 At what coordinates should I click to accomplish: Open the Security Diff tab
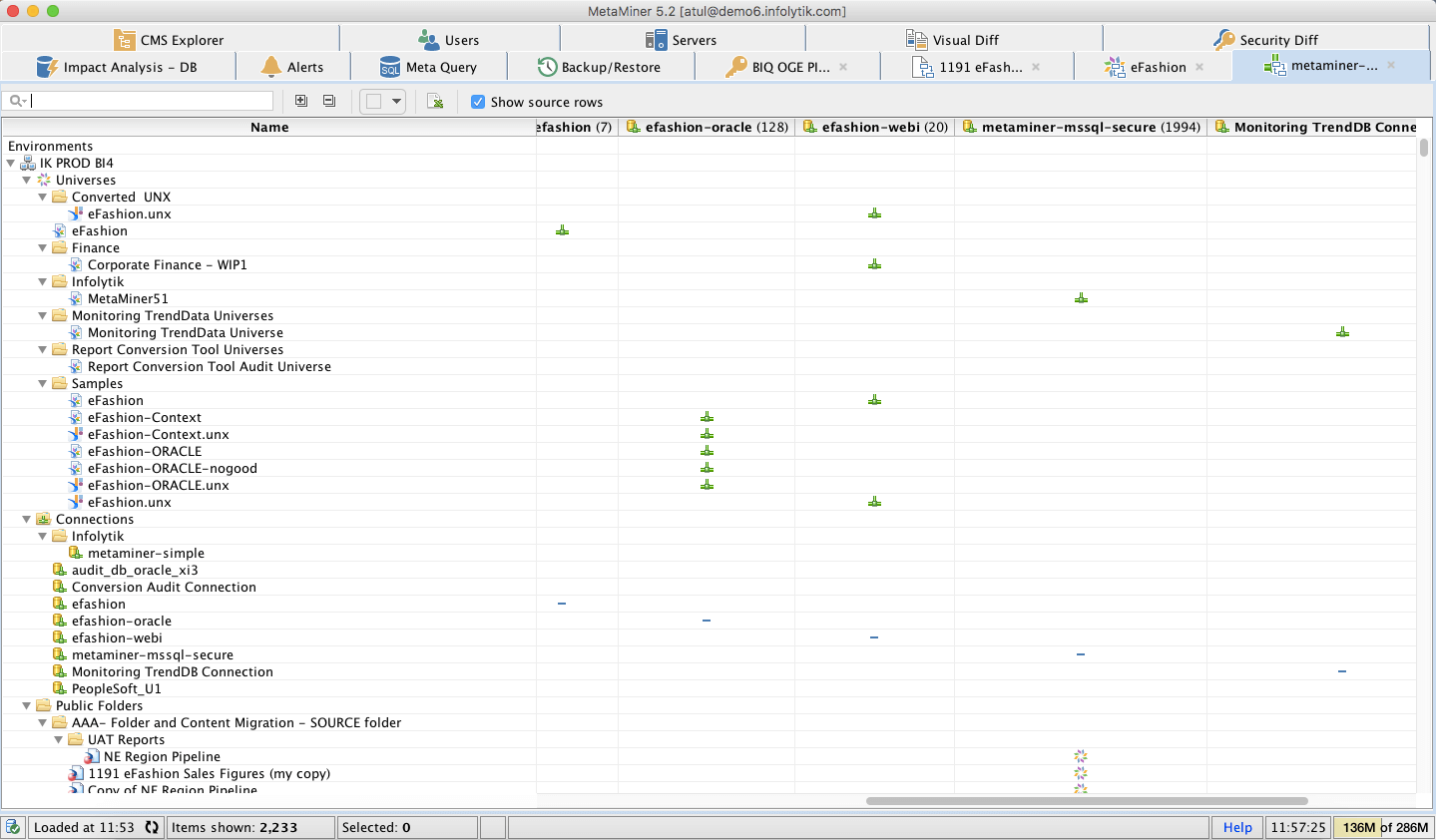1266,40
